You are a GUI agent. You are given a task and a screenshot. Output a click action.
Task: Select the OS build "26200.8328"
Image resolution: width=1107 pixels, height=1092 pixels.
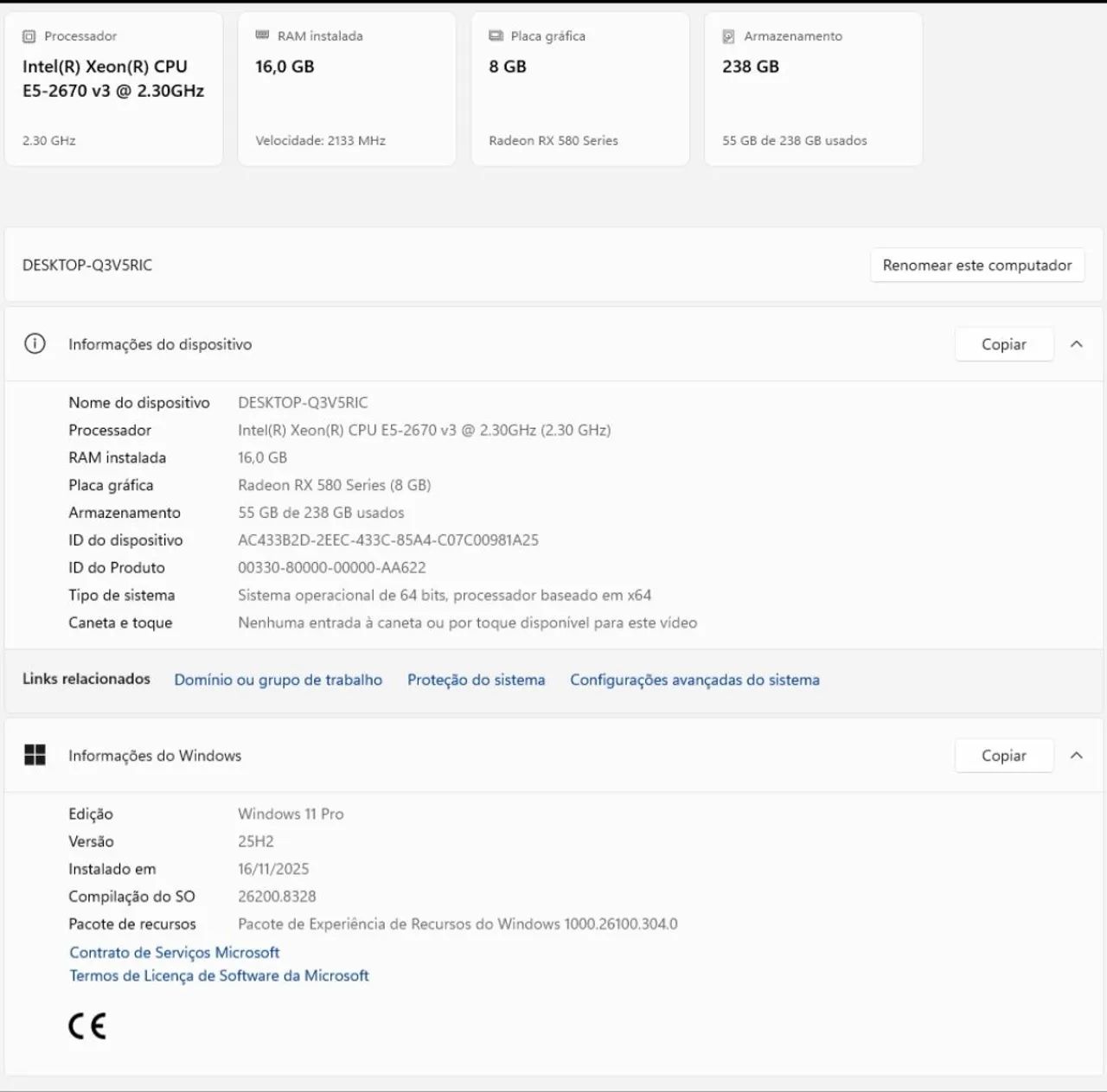point(277,897)
